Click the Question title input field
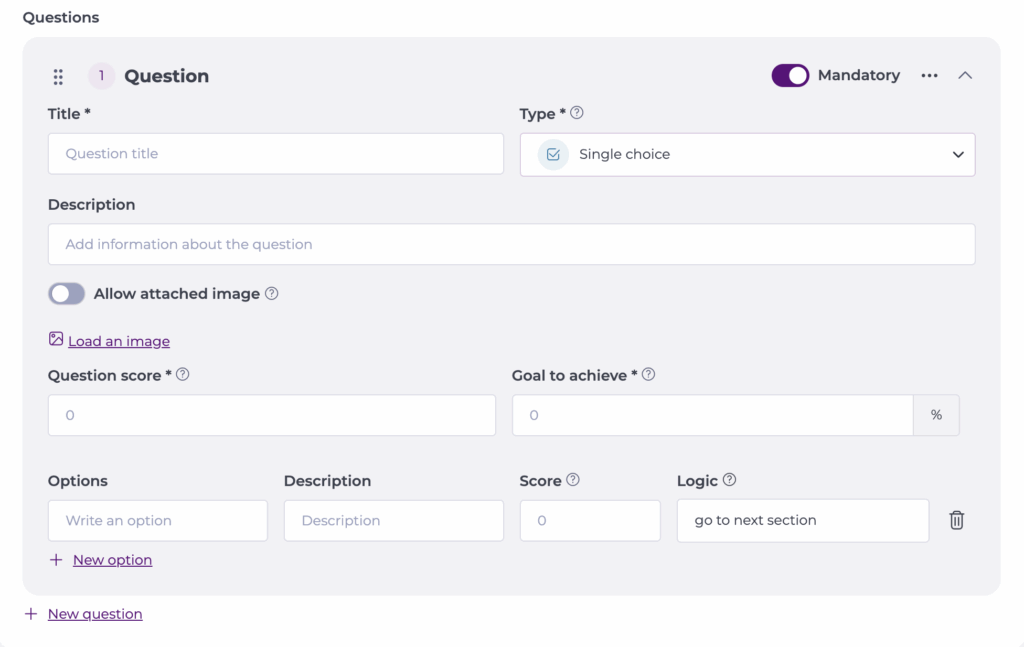Screen dimensions: 1024x647 [x=275, y=154]
